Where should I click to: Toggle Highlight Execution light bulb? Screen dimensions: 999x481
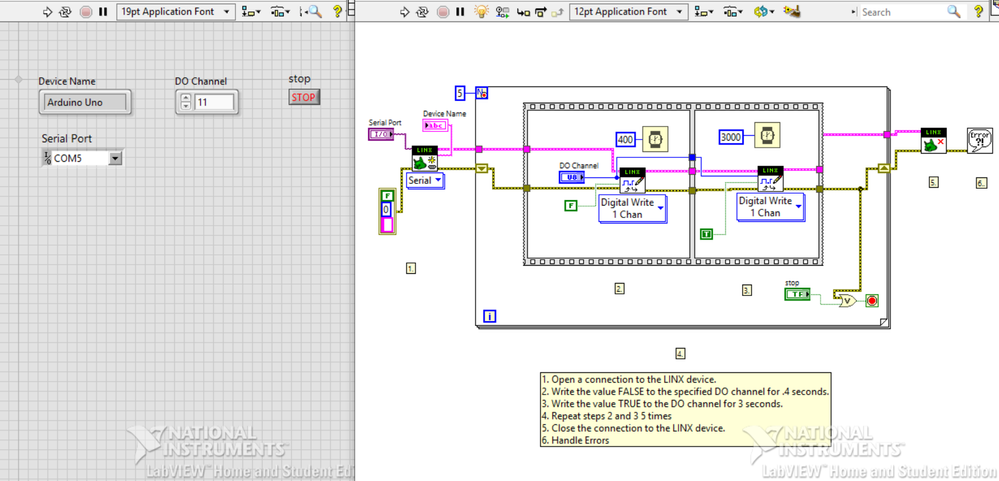(x=484, y=11)
